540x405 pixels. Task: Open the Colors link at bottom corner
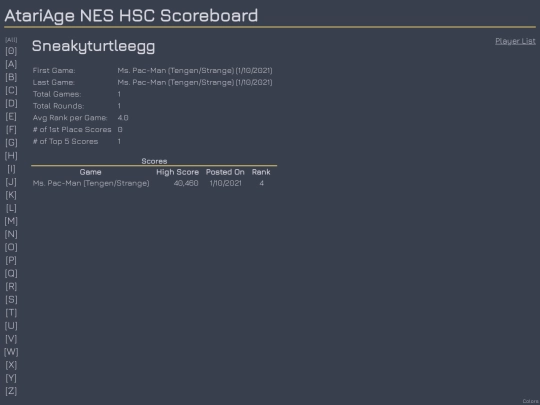click(531, 401)
